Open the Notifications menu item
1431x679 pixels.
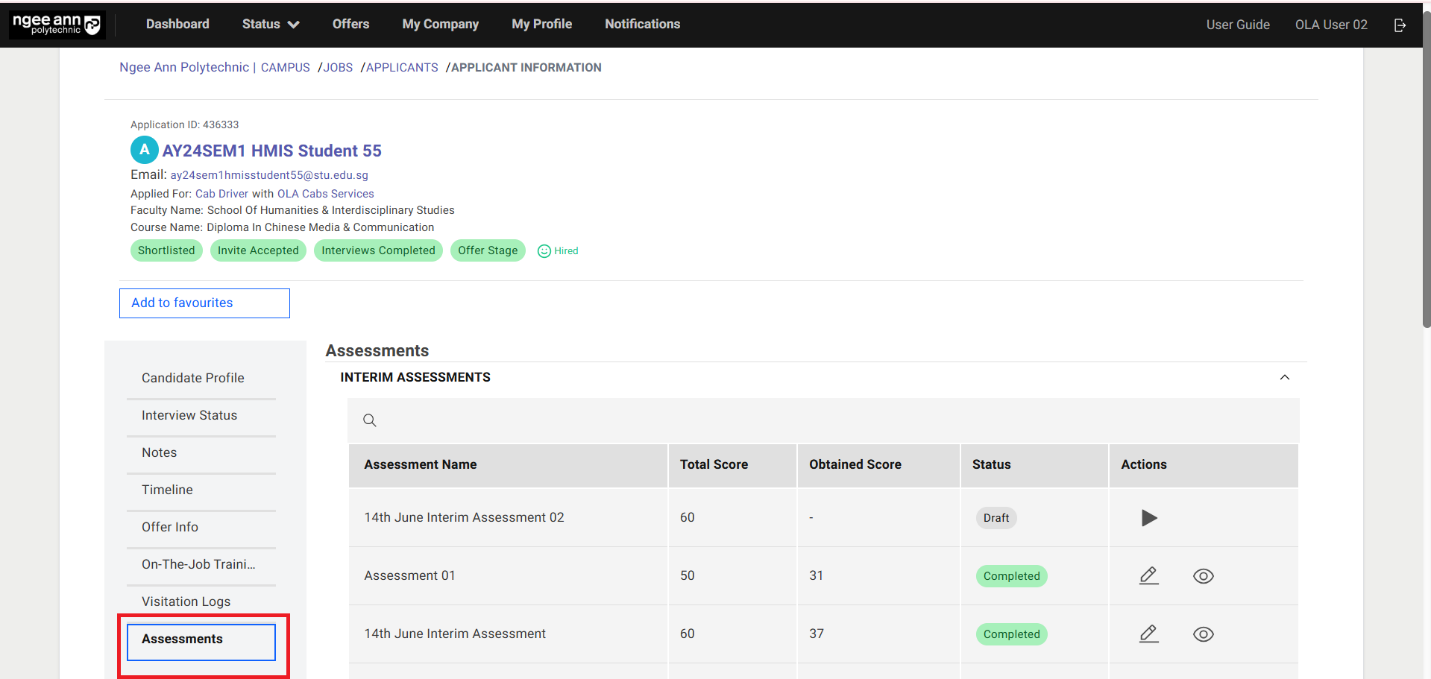642,24
